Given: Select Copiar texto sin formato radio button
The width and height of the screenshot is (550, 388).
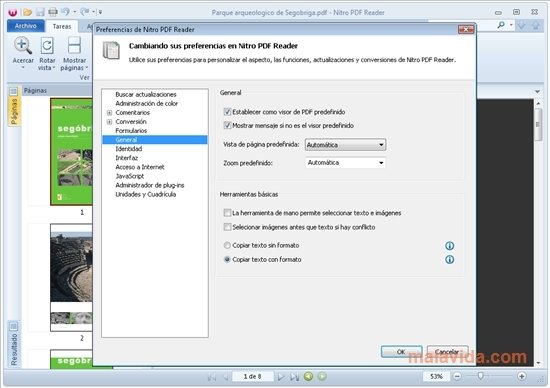Looking at the screenshot, I should [227, 245].
